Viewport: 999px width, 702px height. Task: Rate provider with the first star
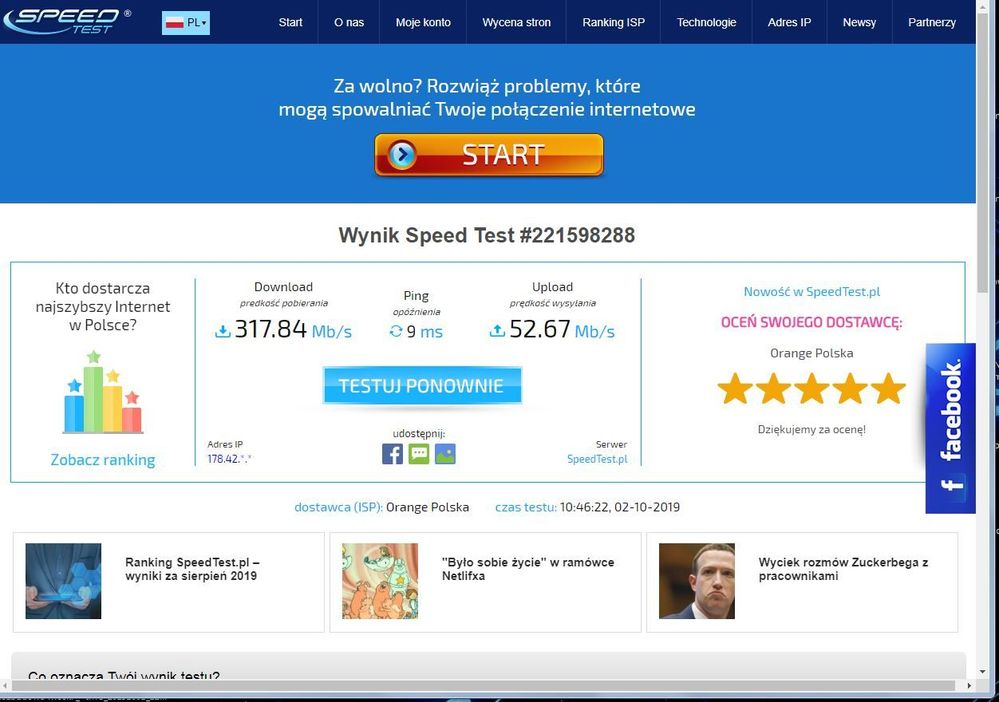tap(737, 389)
